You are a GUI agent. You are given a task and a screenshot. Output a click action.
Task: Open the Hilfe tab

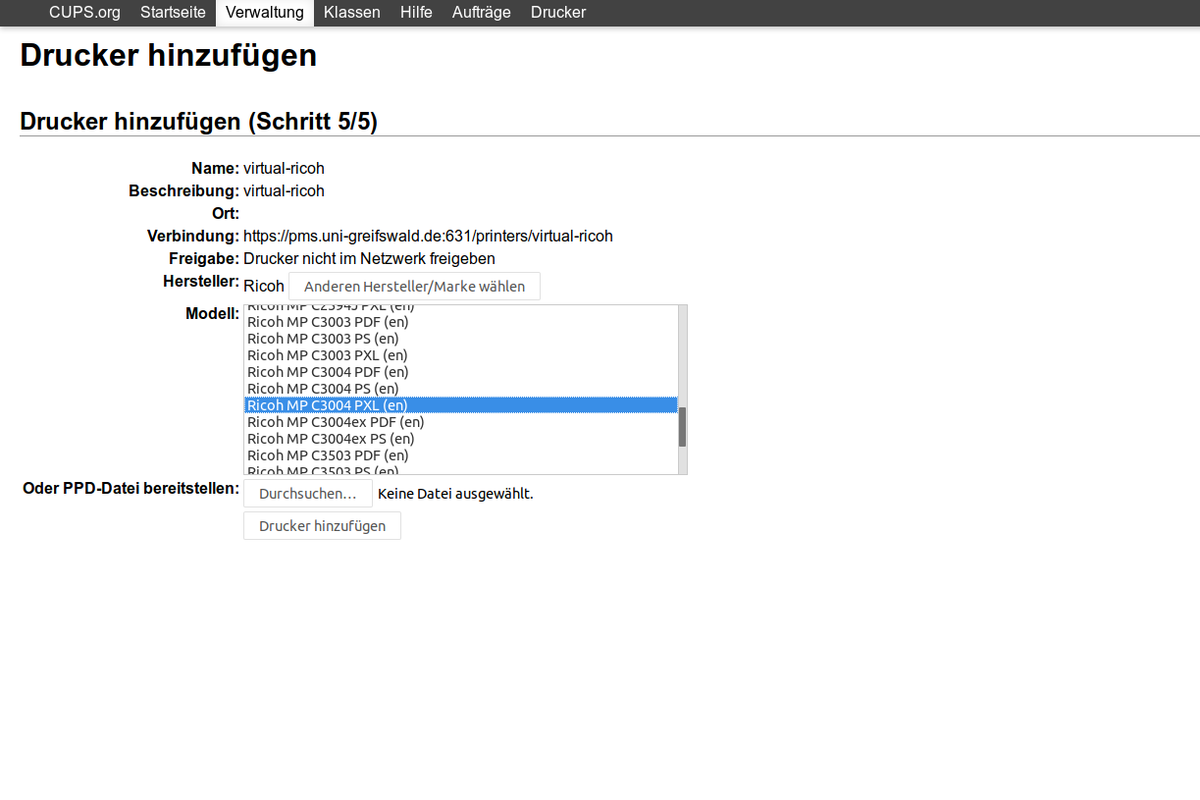click(416, 13)
